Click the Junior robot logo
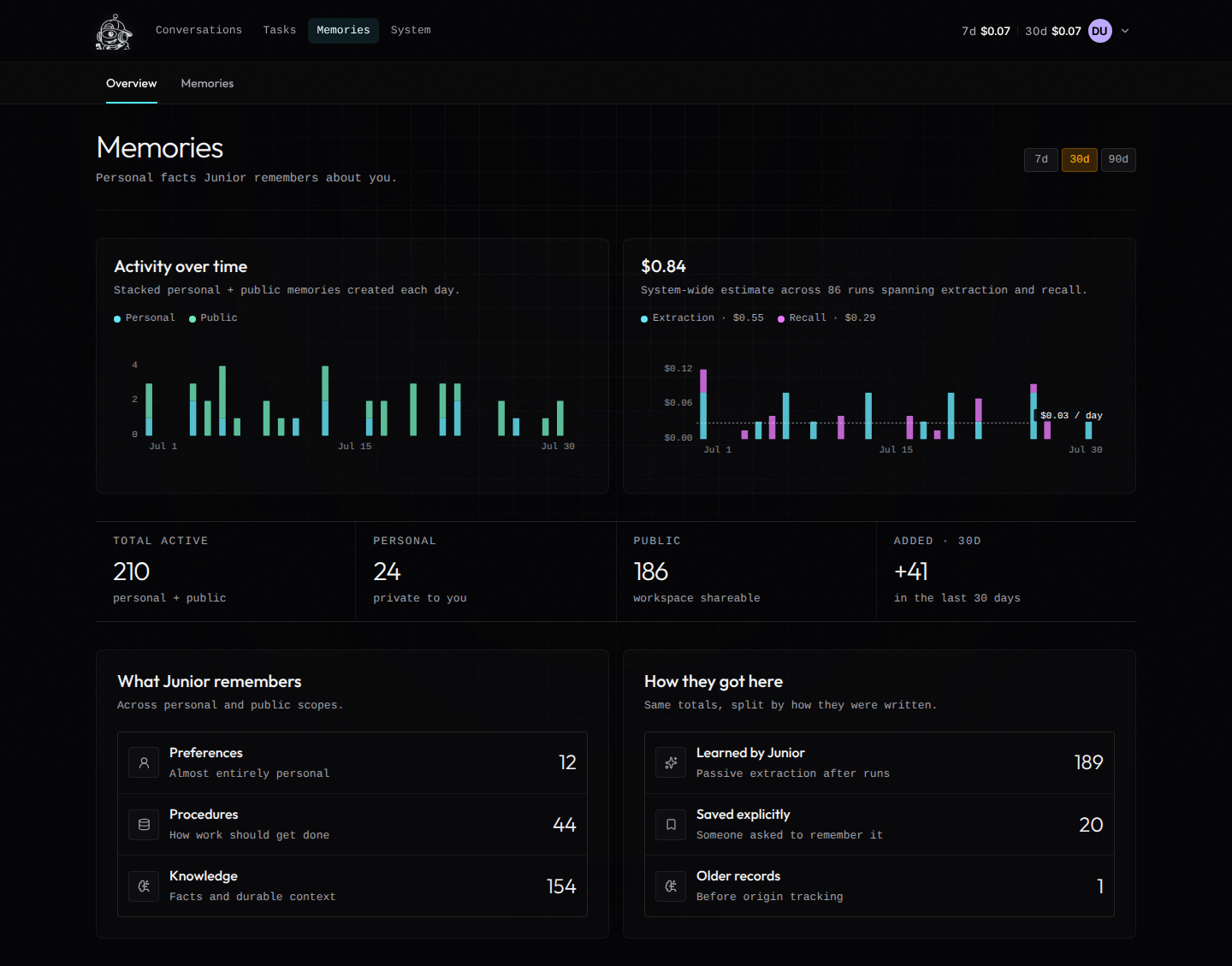 114,32
